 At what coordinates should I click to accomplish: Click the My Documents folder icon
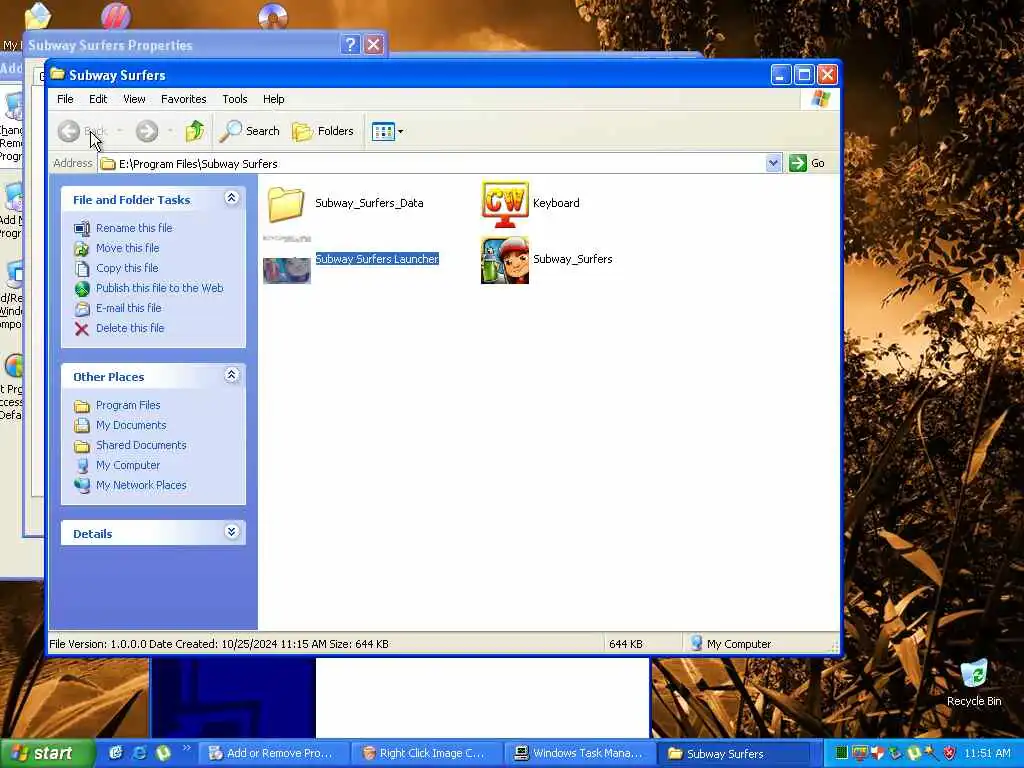(82, 426)
